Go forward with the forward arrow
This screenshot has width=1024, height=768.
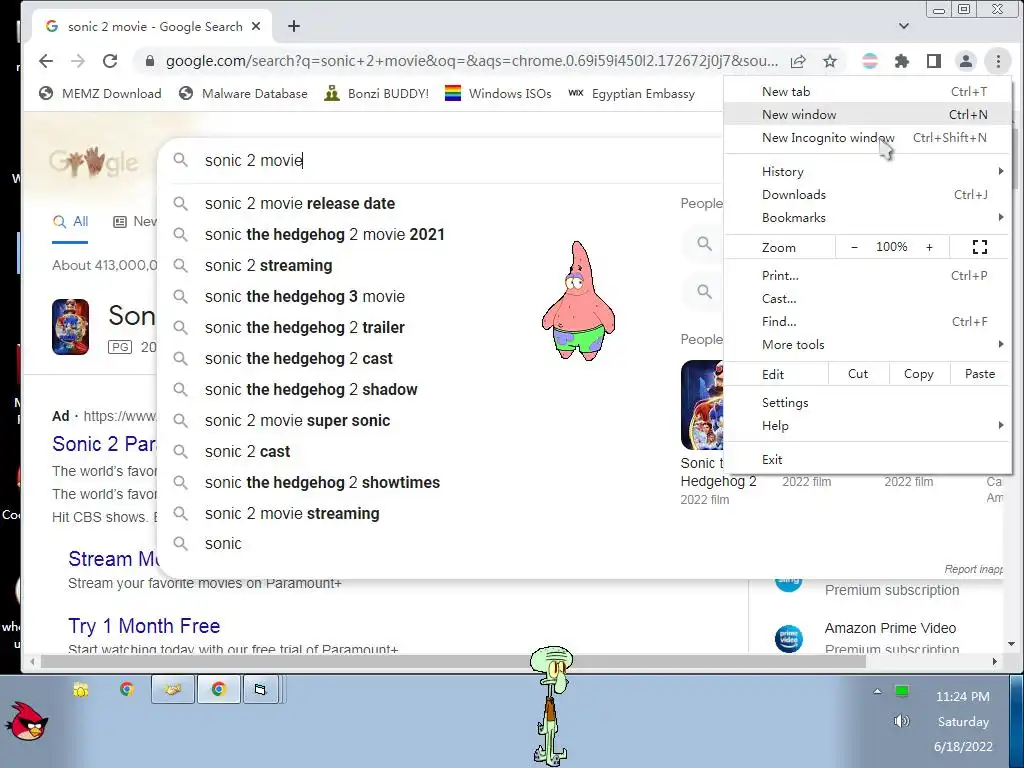78,61
